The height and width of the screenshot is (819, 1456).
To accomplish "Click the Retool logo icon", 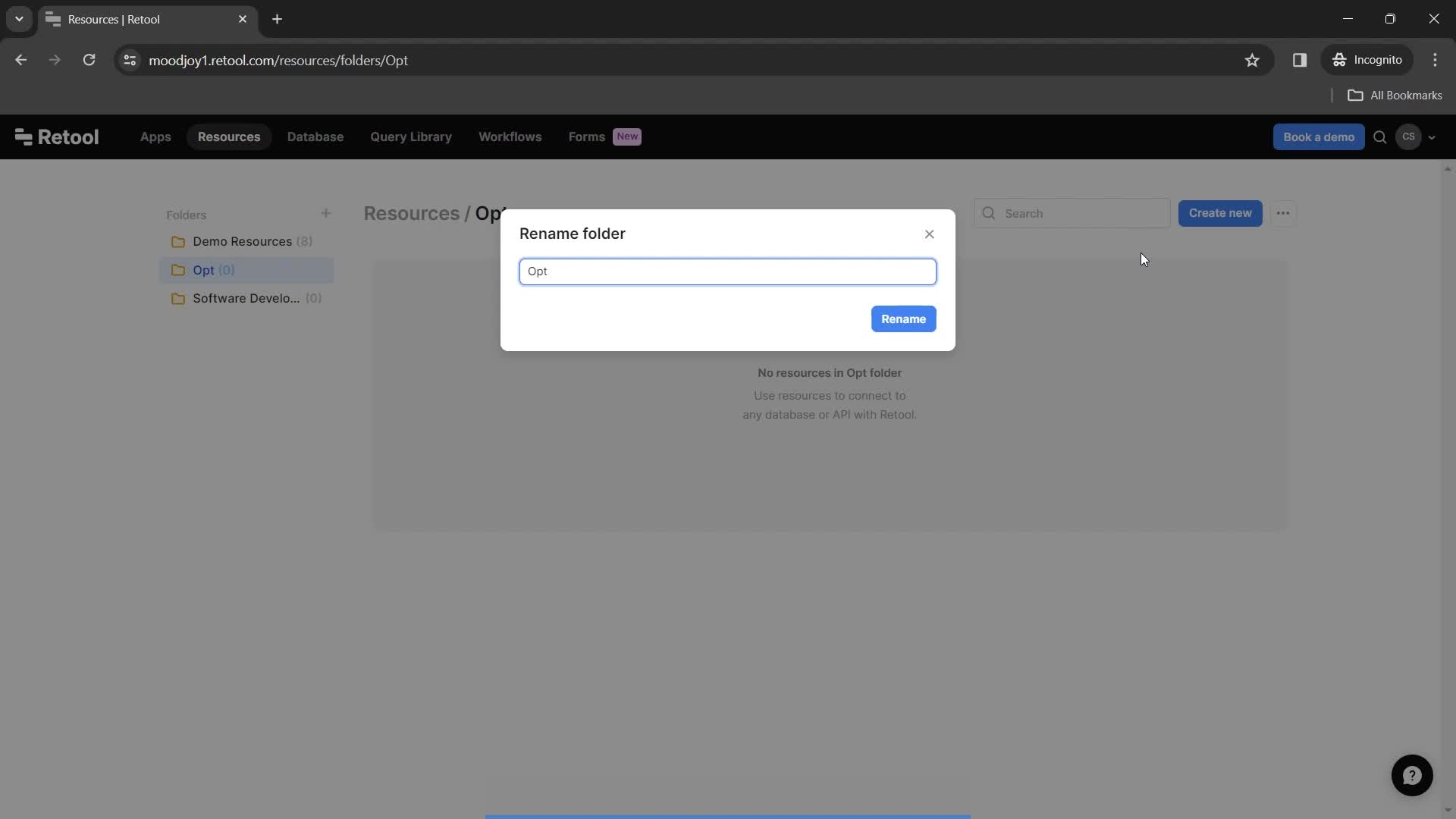I will [x=22, y=136].
